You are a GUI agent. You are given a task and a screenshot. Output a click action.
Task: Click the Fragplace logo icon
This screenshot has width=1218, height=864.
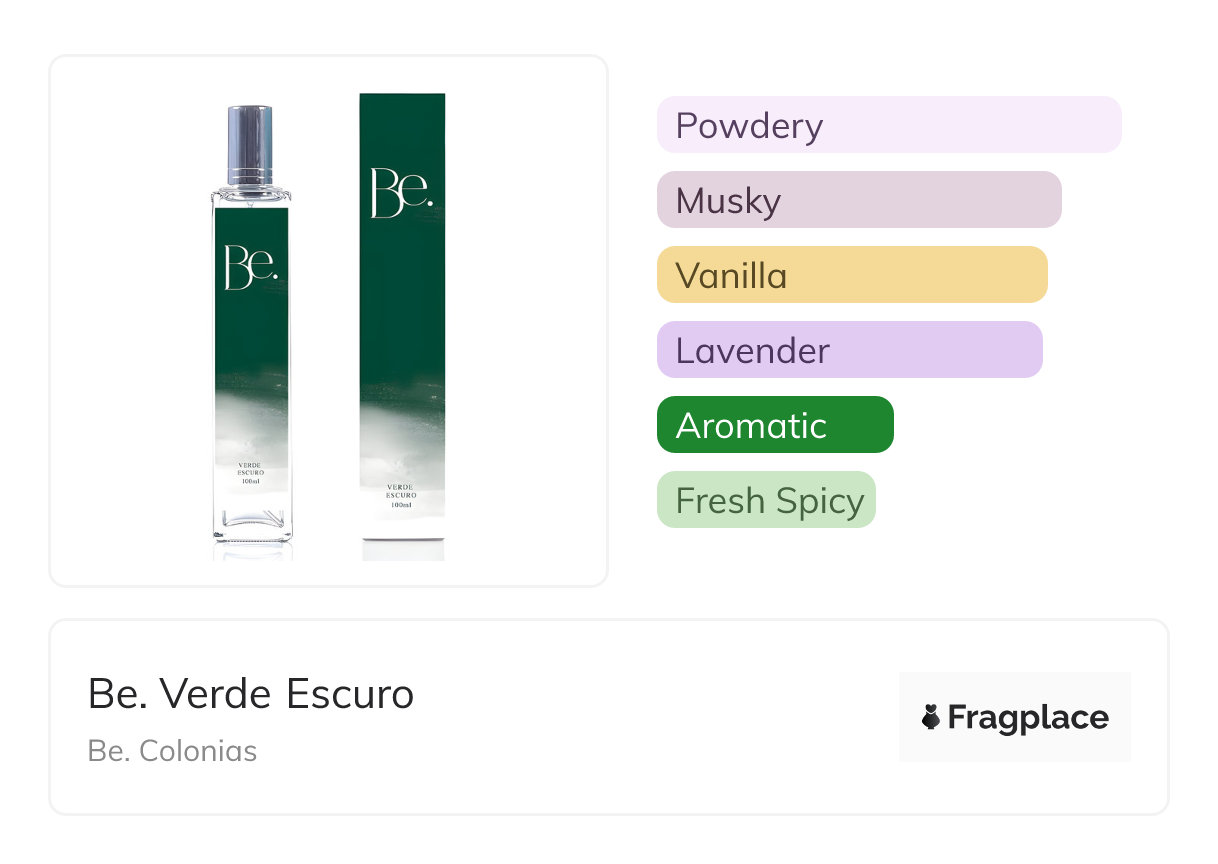click(931, 717)
